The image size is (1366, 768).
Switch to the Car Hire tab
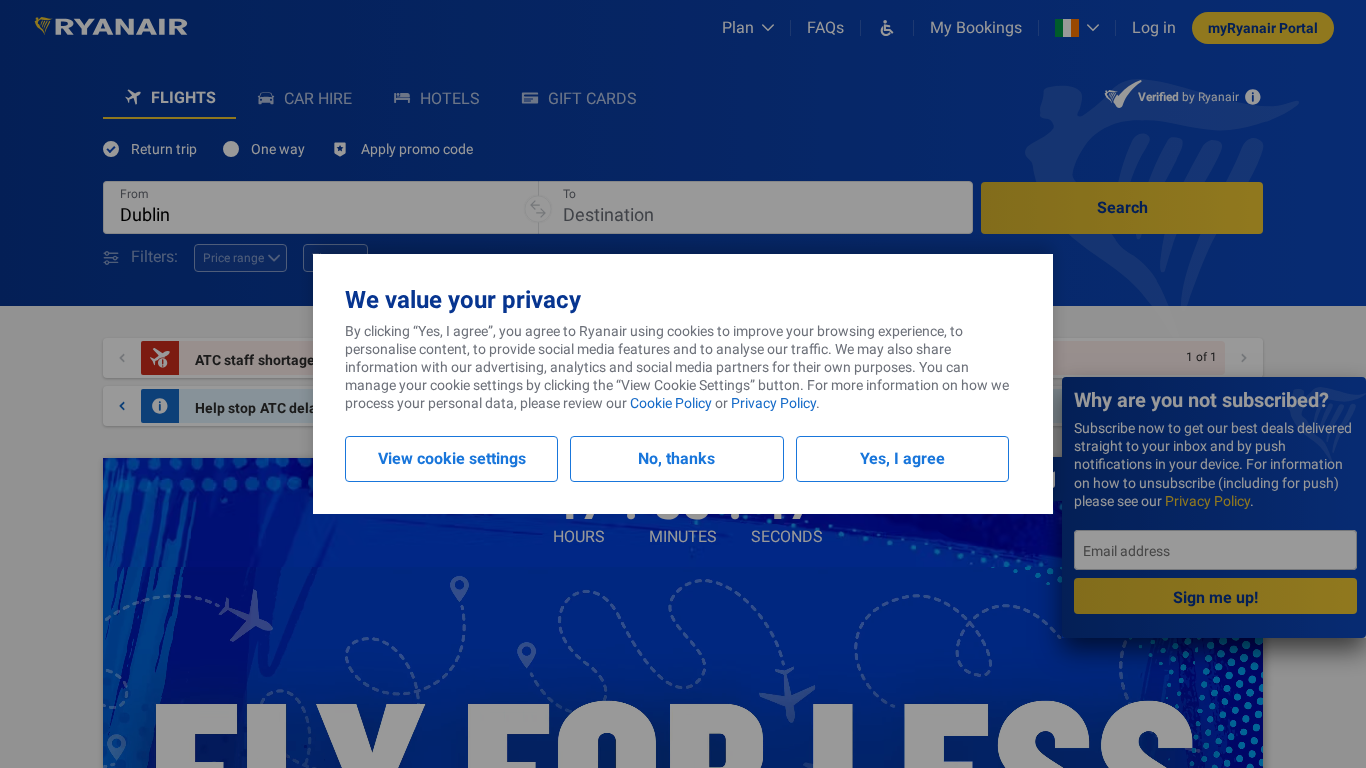(305, 98)
